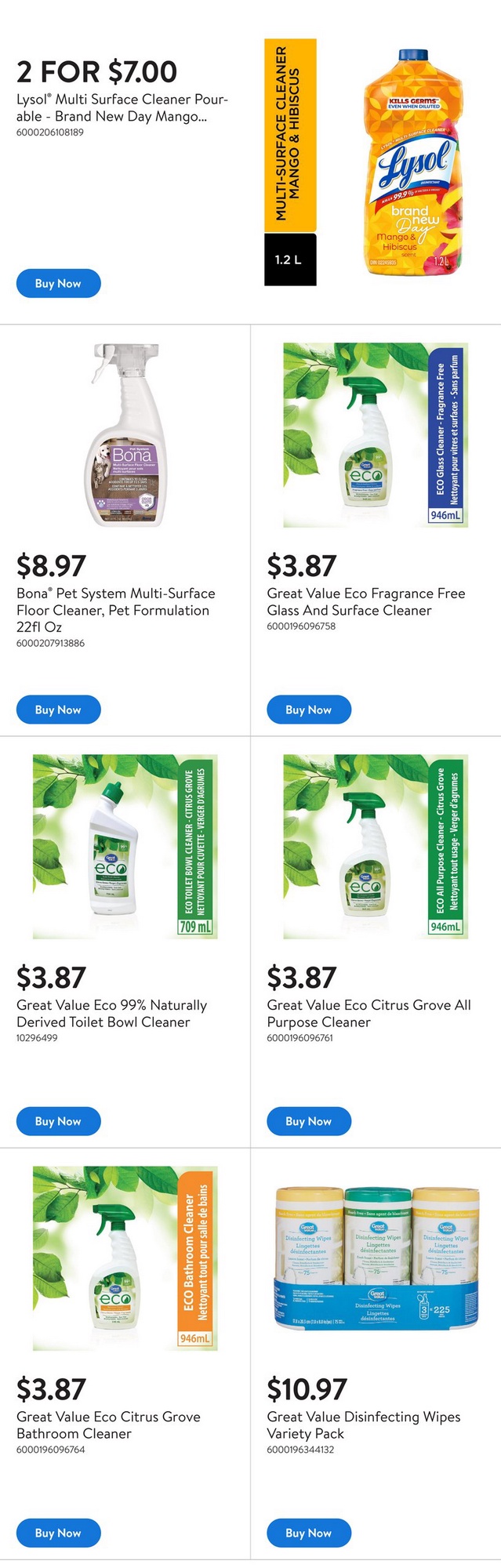
Task: Open Bona Pet System Floor Cleaner title
Action: click(115, 610)
